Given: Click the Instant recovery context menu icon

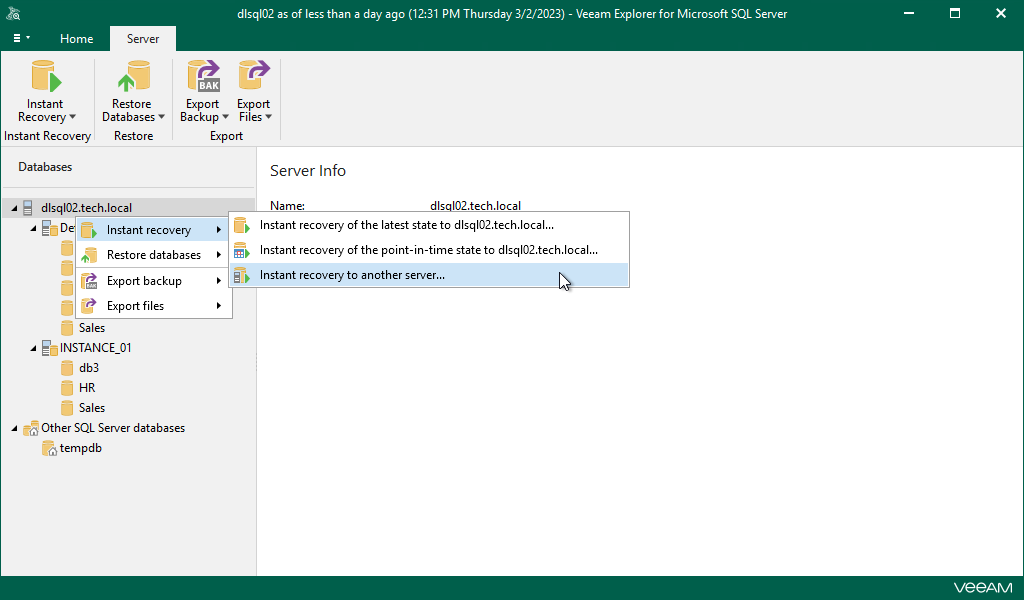Looking at the screenshot, I should click(90, 229).
